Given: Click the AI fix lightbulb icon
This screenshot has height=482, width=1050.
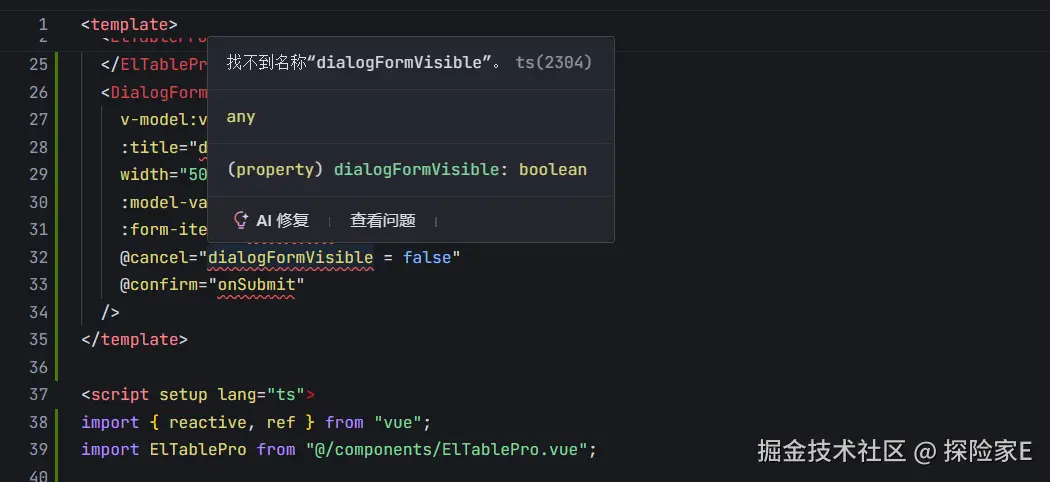Looking at the screenshot, I should click(x=240, y=221).
